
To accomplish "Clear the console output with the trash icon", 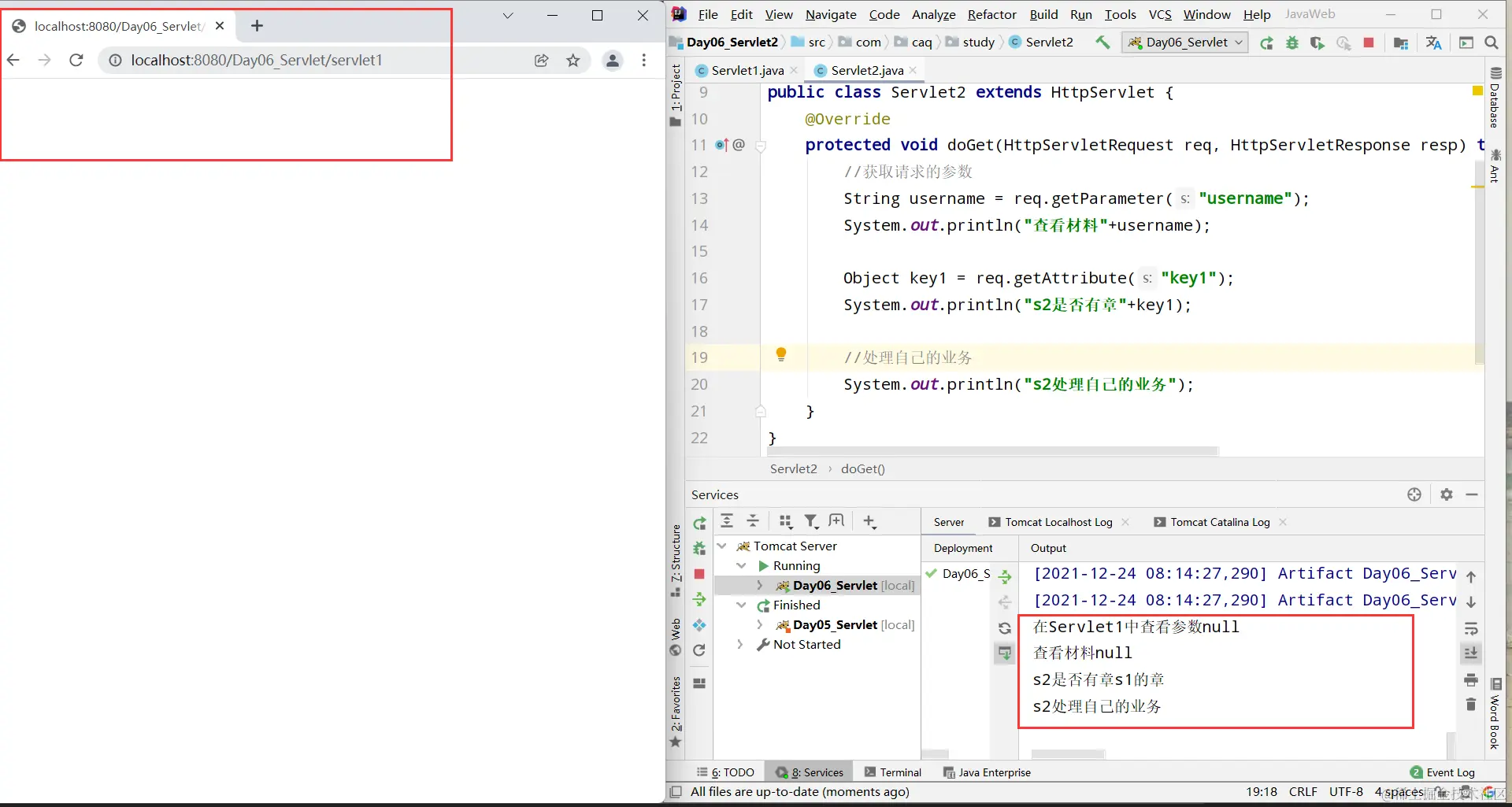I will pyautogui.click(x=1471, y=705).
